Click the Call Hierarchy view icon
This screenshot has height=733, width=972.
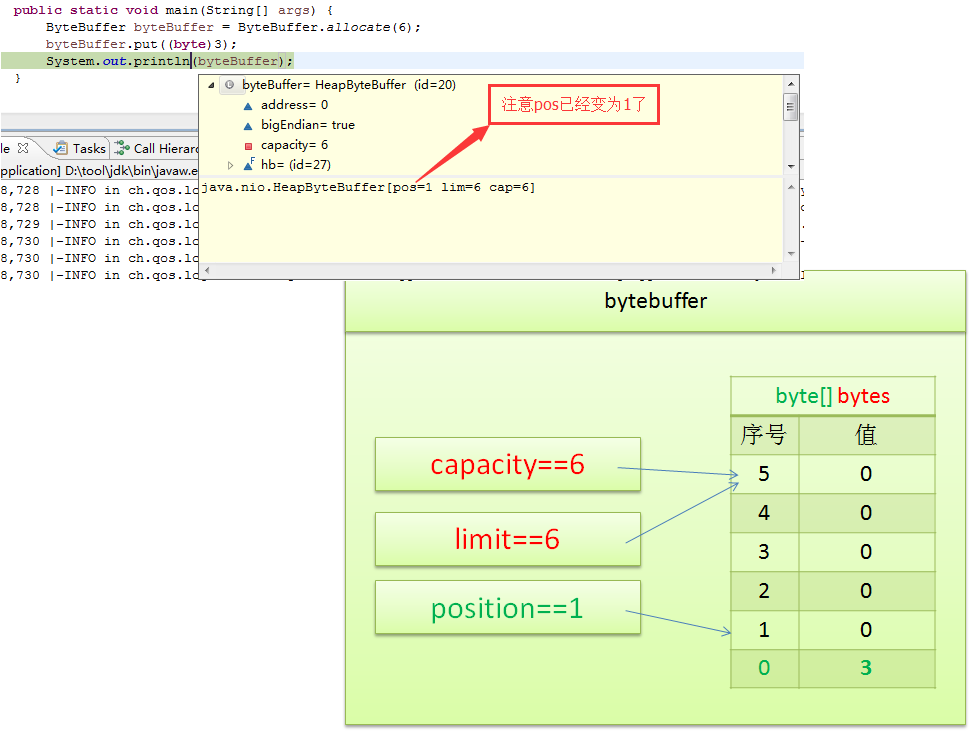[x=122, y=148]
